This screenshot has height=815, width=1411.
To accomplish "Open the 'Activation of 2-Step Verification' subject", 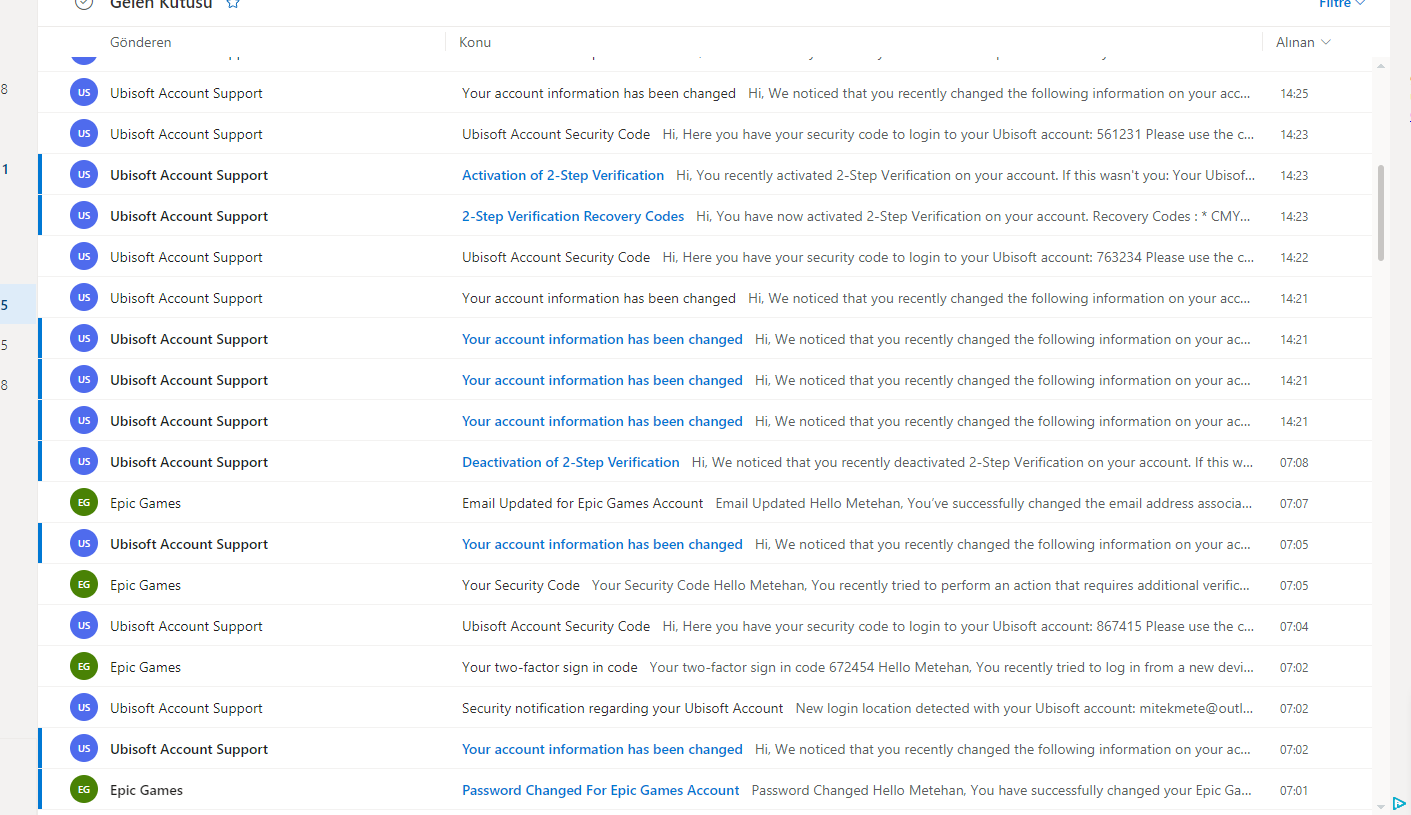I will (x=563, y=175).
